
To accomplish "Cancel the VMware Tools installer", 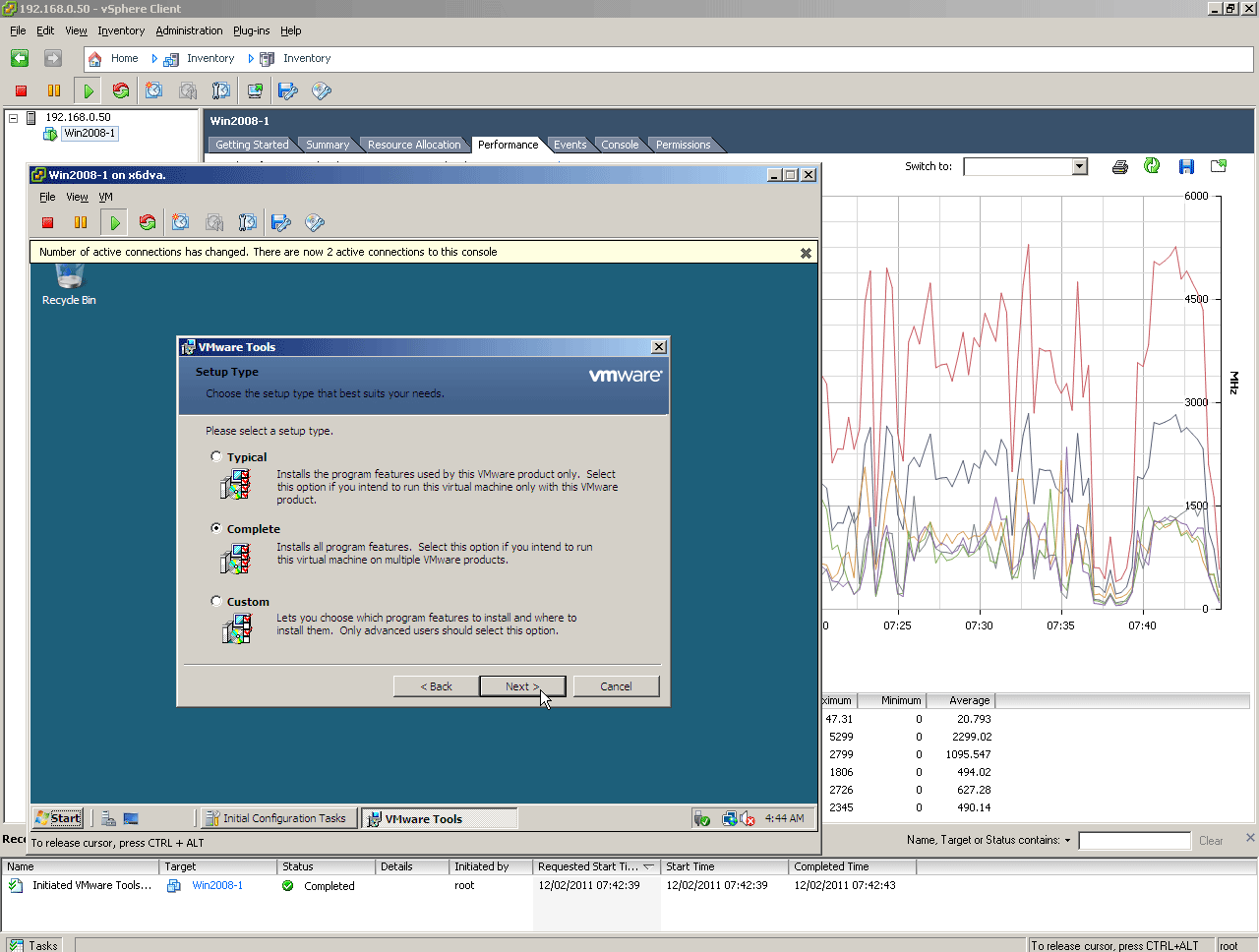I will coord(616,686).
